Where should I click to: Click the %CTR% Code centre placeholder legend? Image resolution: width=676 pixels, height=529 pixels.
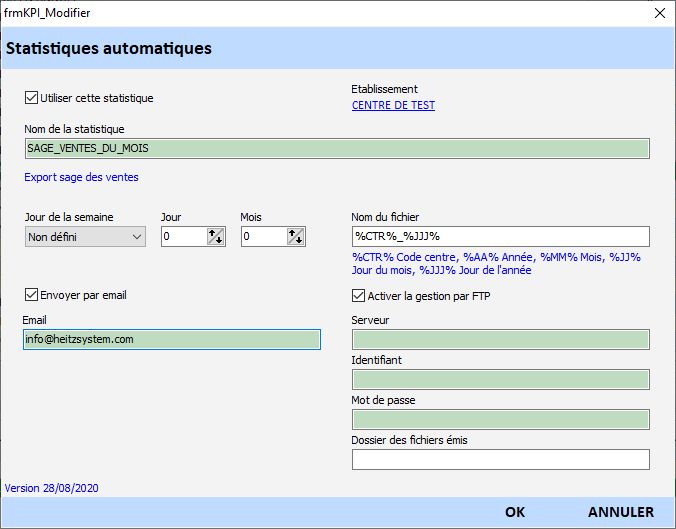pos(496,263)
